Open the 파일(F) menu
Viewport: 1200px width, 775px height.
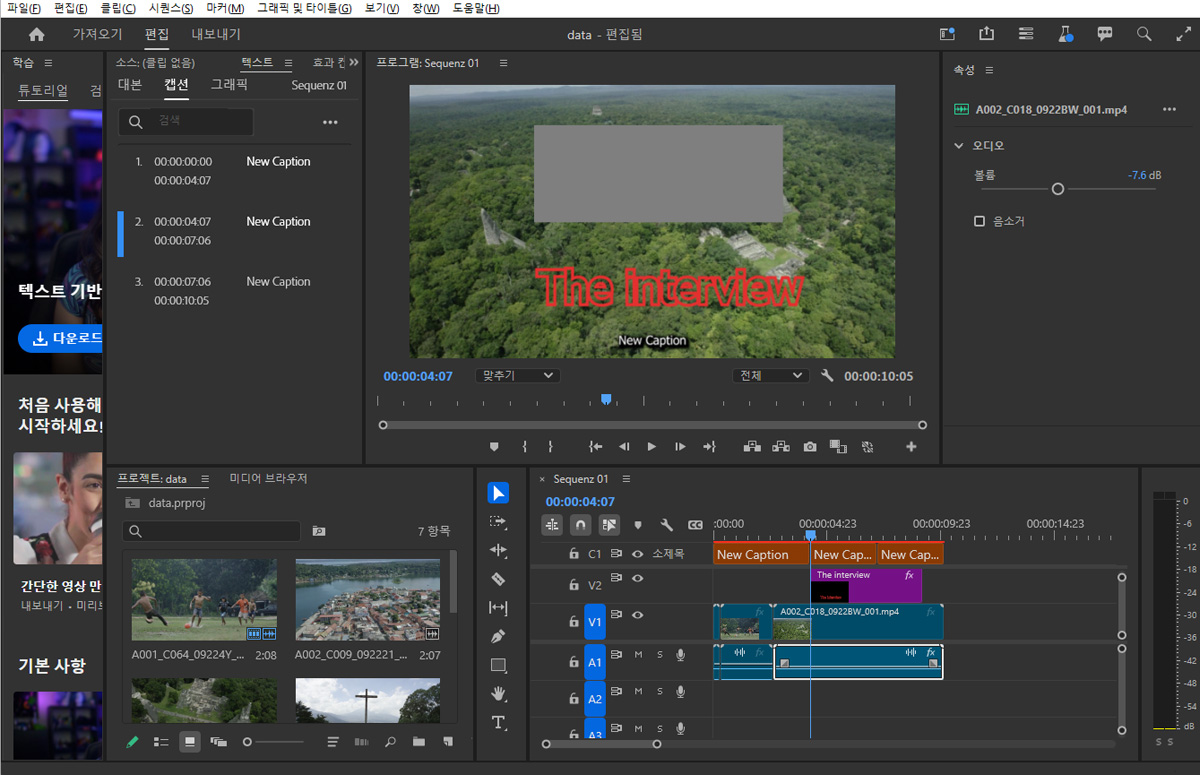[x=23, y=8]
